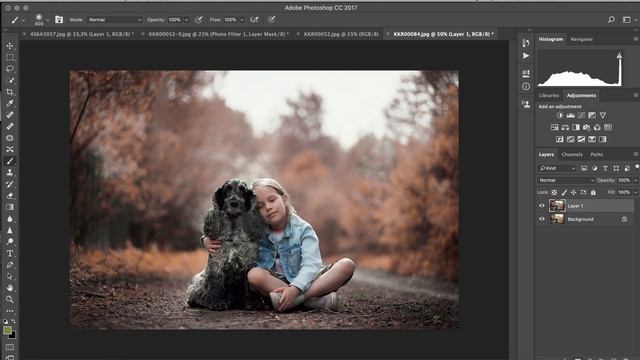Select the Eyedropper tool
Screen dimensions: 640x360
tap(10, 103)
